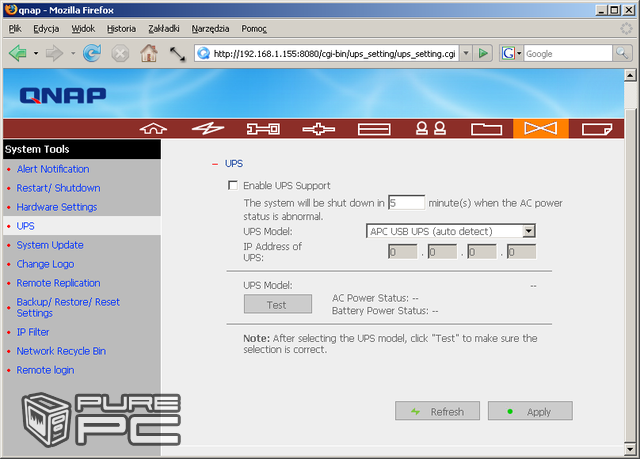
Task: Open the Plik menu
Action: tap(15, 29)
